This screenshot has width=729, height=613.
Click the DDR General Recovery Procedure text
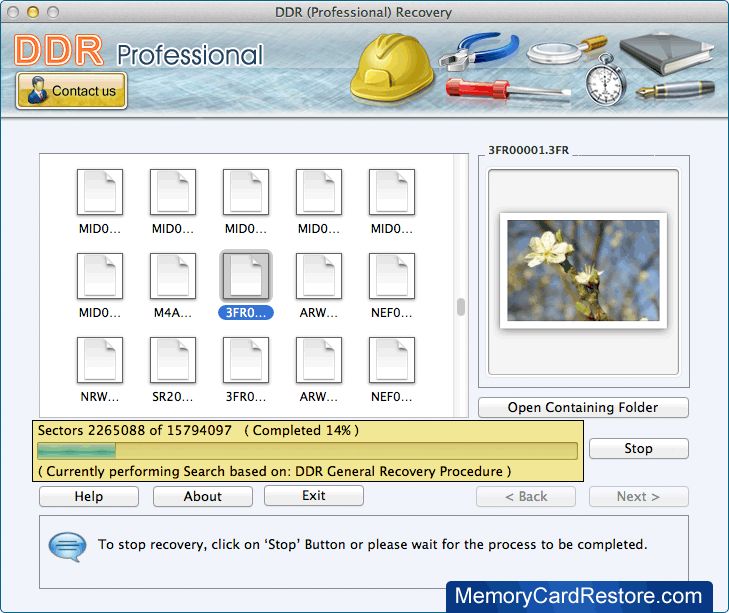point(399,471)
